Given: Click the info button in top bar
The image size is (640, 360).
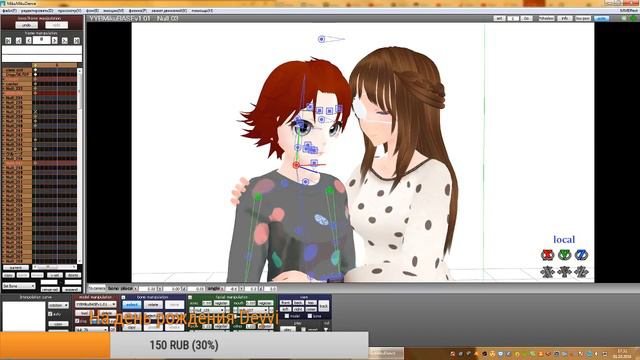Looking at the screenshot, I should coord(565,18).
